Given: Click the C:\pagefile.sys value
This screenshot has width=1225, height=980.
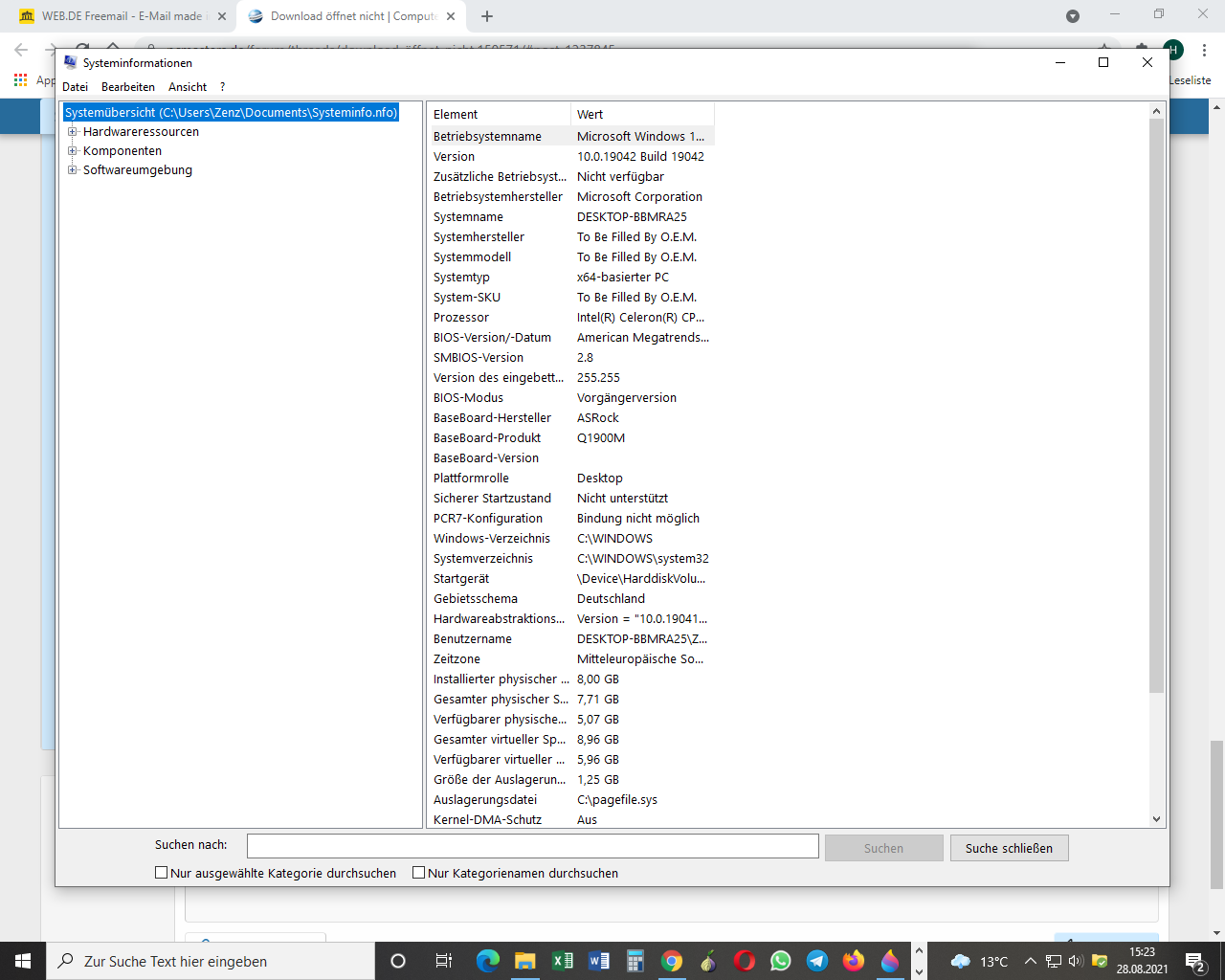Looking at the screenshot, I should point(617,800).
